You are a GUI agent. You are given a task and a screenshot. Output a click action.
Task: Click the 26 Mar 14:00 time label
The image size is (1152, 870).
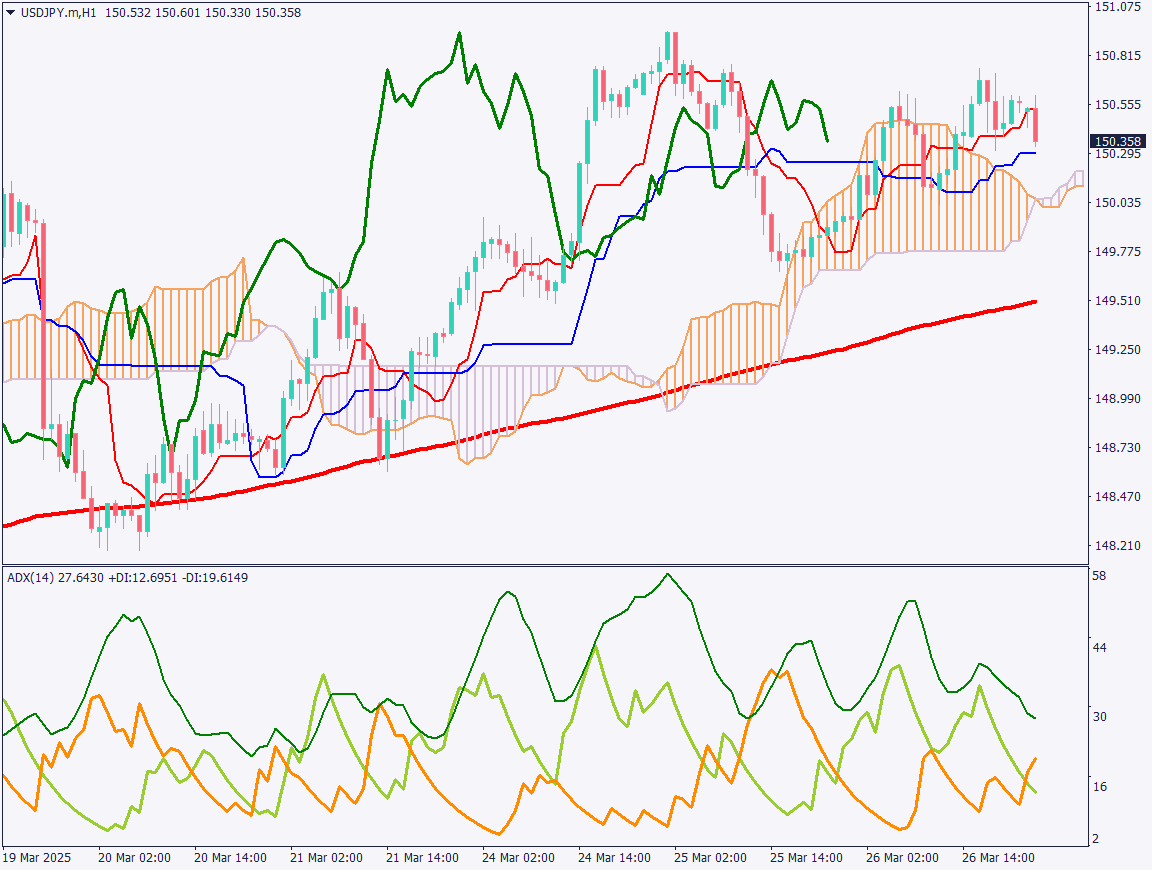click(x=998, y=858)
